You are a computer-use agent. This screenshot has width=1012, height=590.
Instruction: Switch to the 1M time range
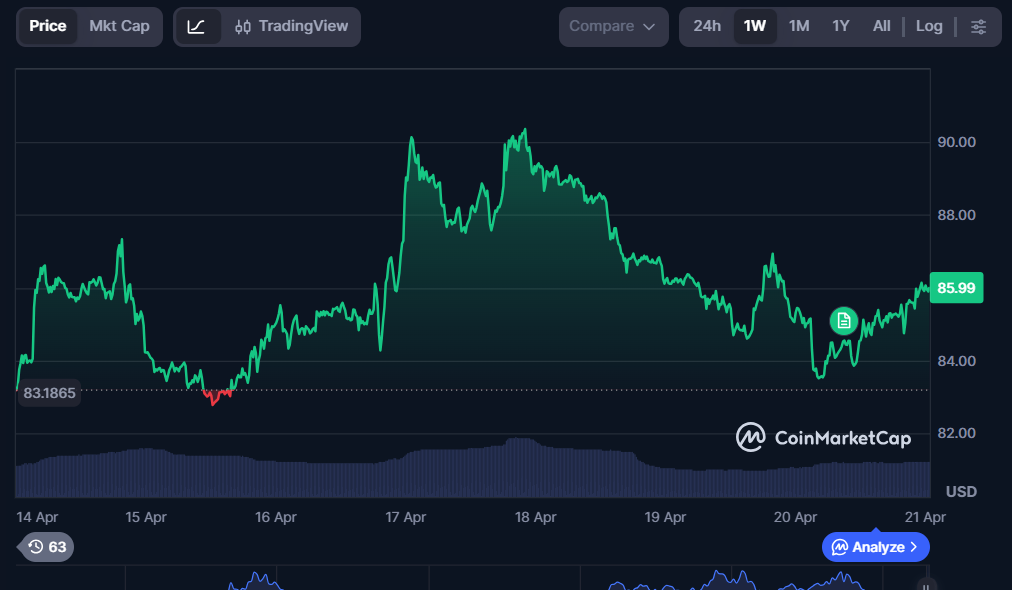point(799,26)
